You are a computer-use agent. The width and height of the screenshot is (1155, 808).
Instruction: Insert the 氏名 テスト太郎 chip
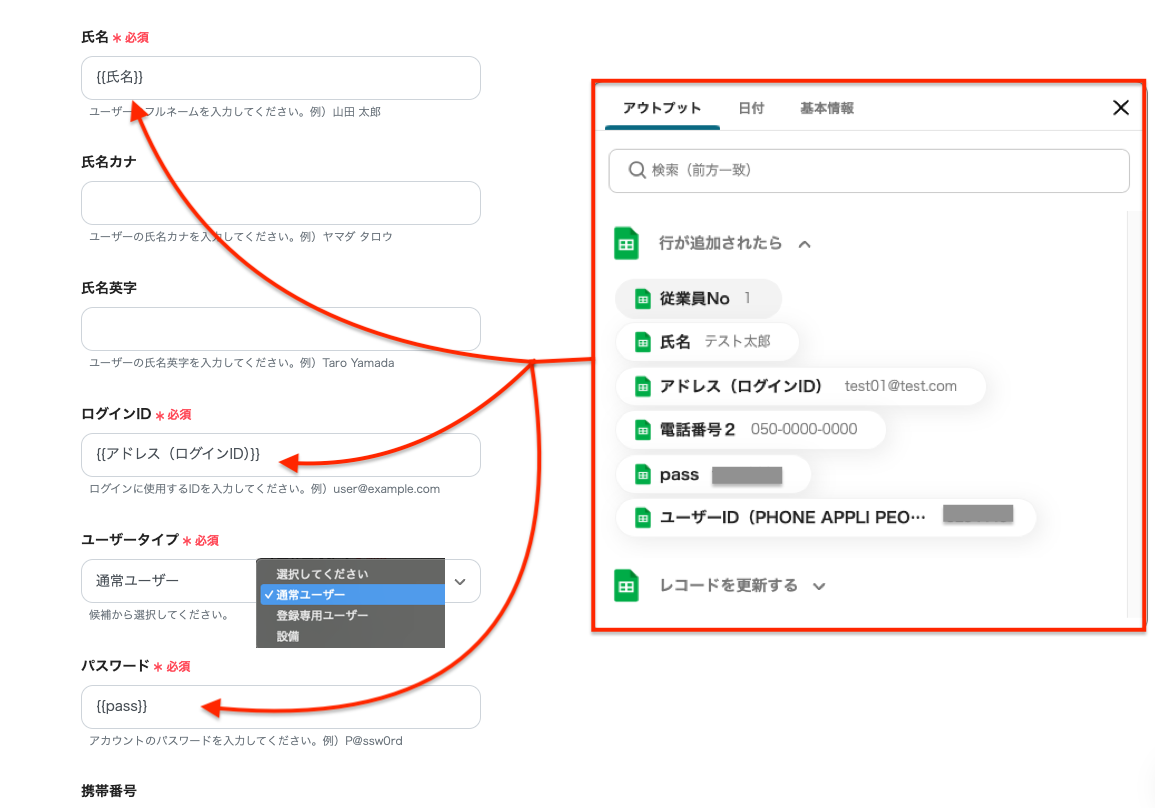(x=707, y=342)
